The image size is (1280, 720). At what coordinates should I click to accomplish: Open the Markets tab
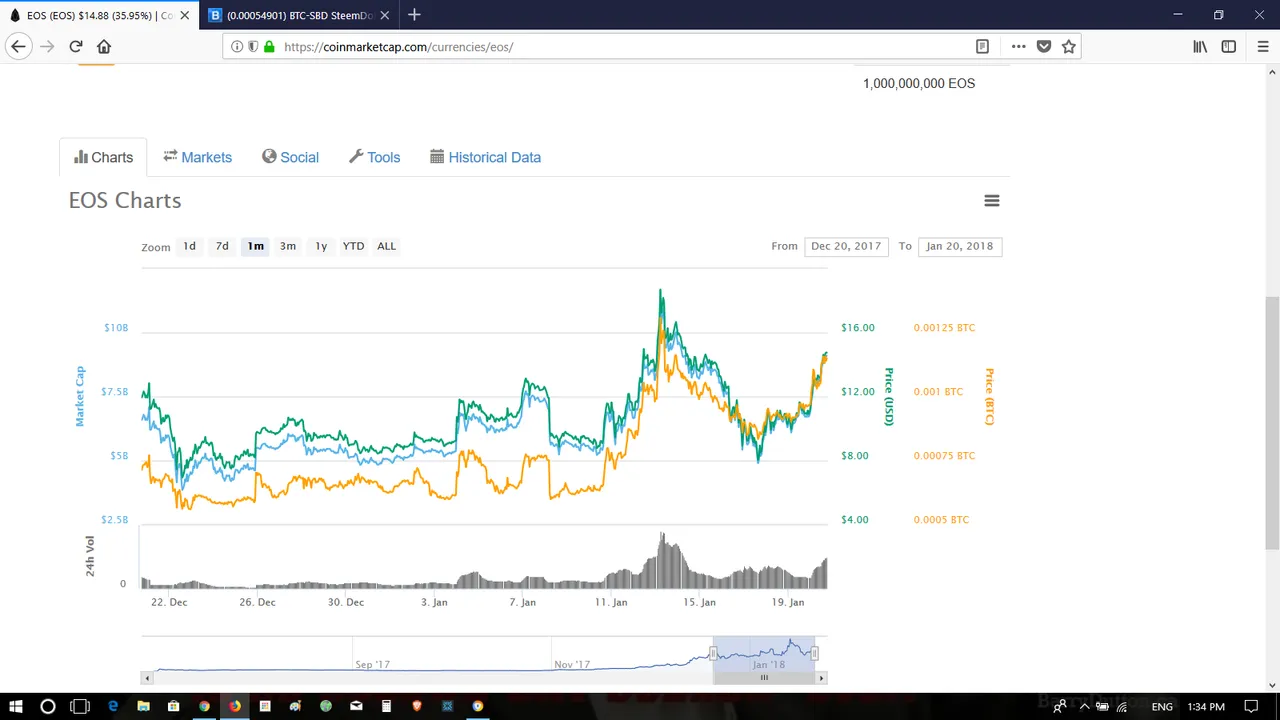click(x=198, y=157)
